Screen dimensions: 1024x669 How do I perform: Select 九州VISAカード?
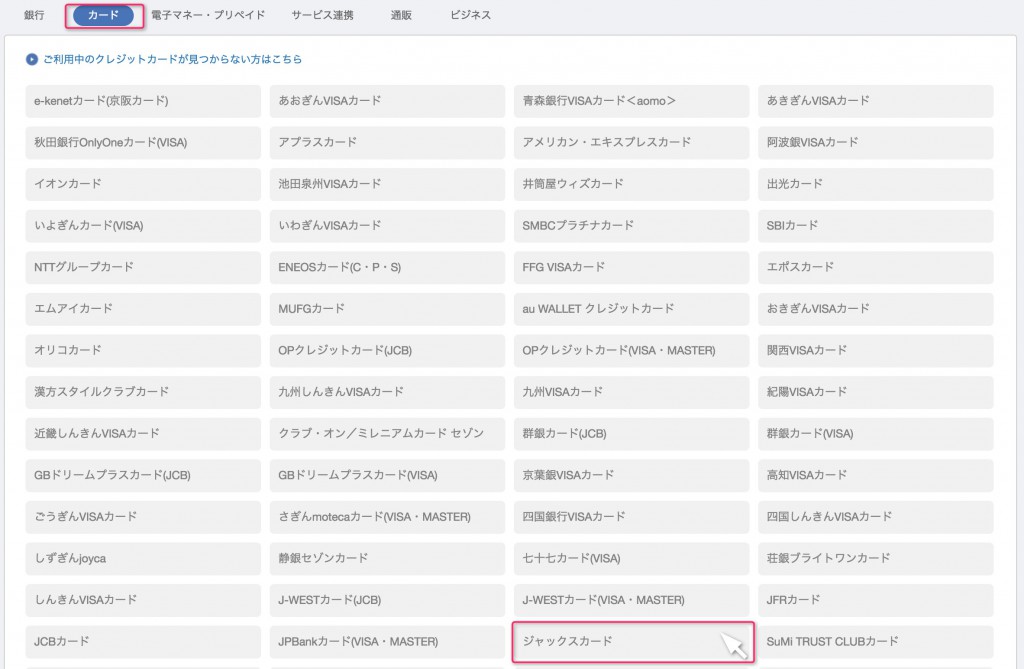(x=632, y=392)
